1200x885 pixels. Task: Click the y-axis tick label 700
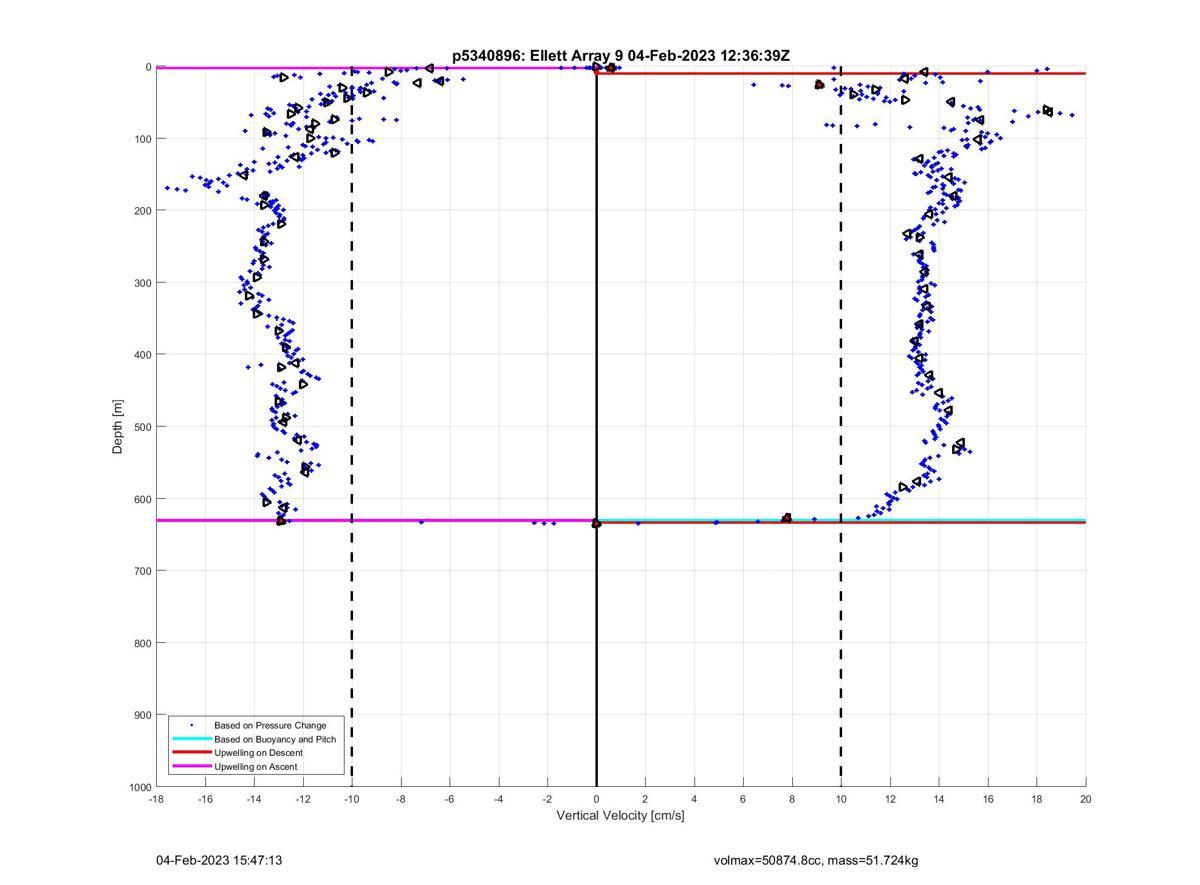(142, 571)
